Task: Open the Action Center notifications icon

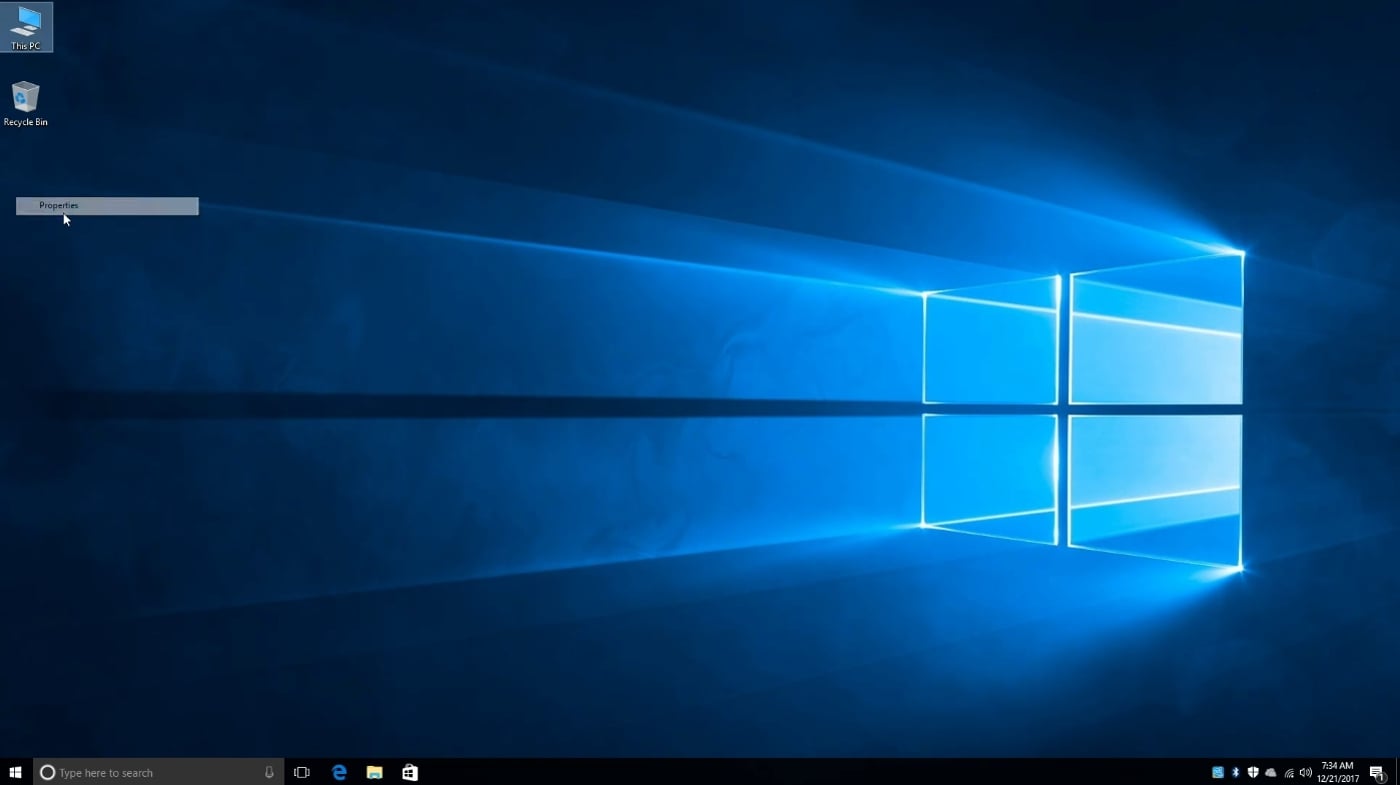Action: pos(1376,772)
